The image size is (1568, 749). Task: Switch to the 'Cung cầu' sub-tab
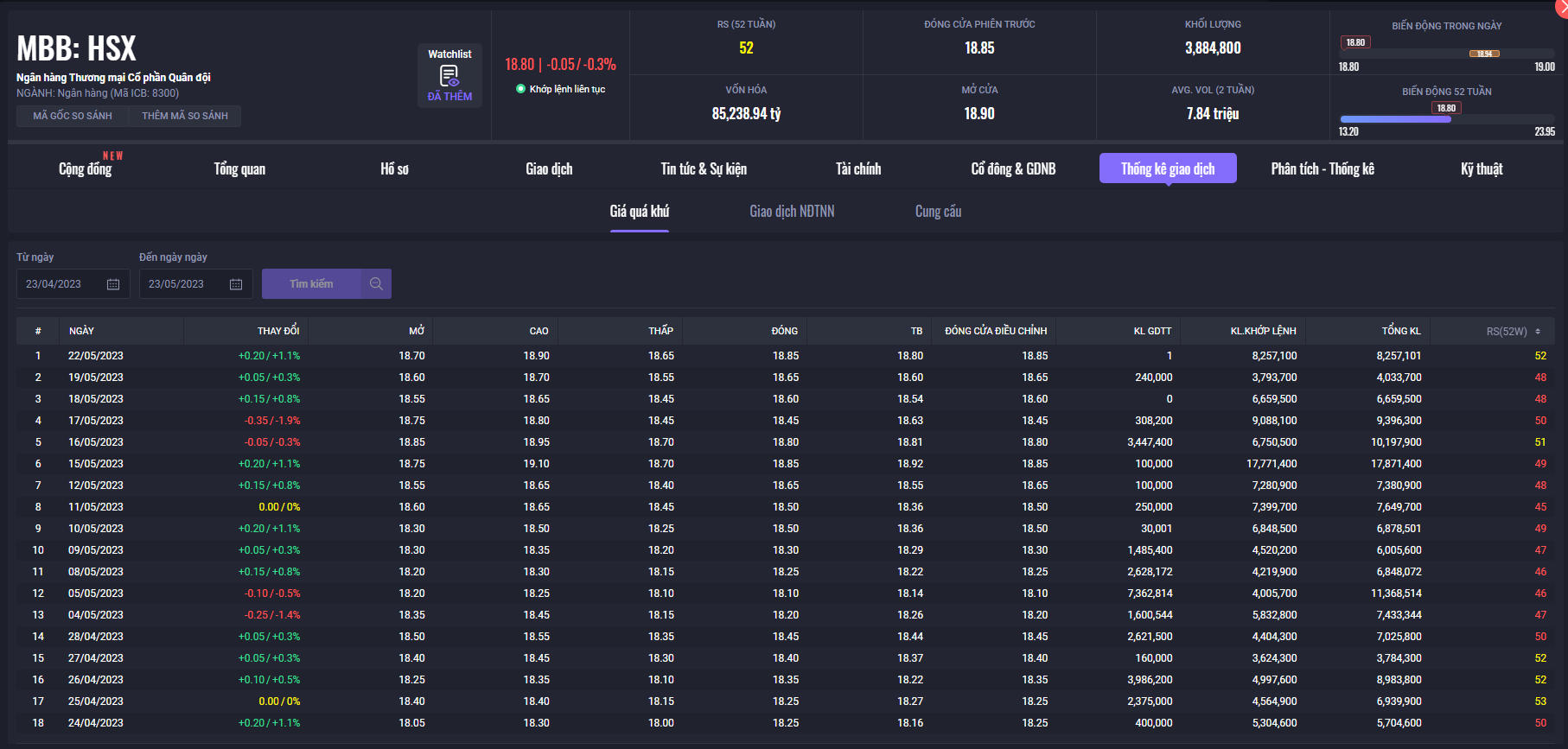pyautogui.click(x=938, y=212)
